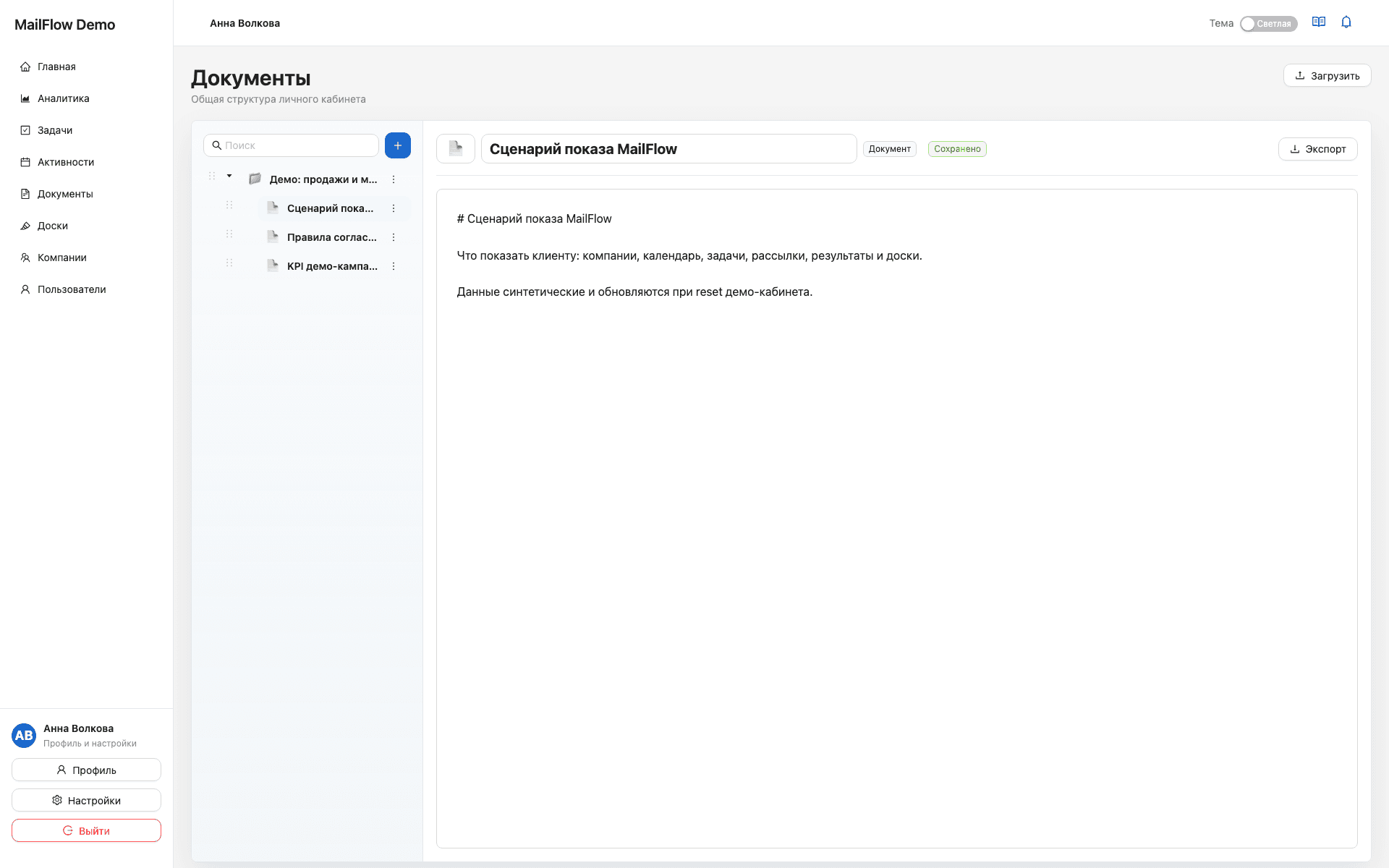This screenshot has height=868, width=1389.
Task: Go to Пользователи link in sidebar
Action: point(86,289)
